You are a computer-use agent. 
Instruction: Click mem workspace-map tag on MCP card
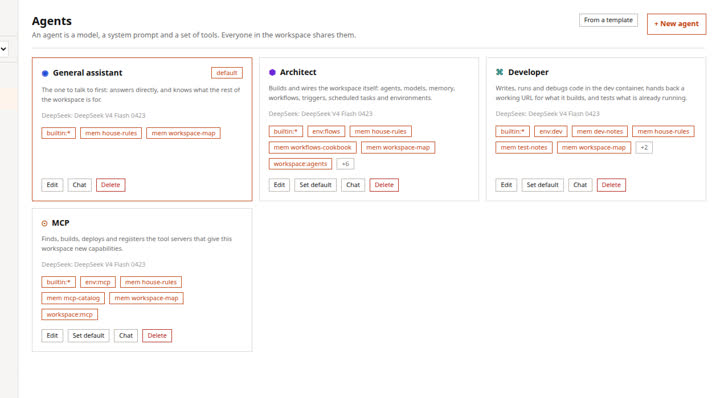coord(146,298)
